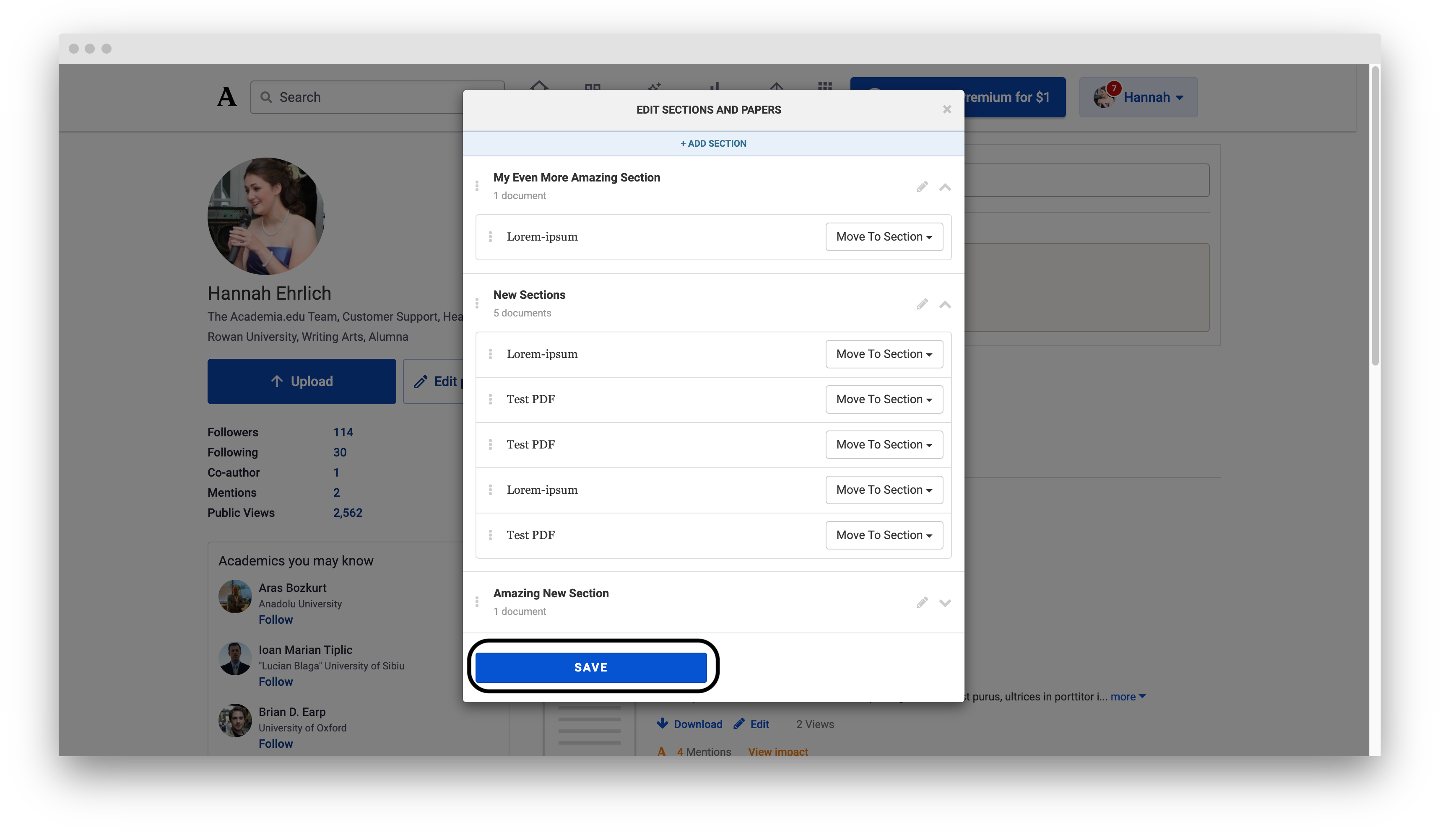The height and width of the screenshot is (840, 1440).
Task: Click the notification badge showing 7
Action: tap(1113, 88)
